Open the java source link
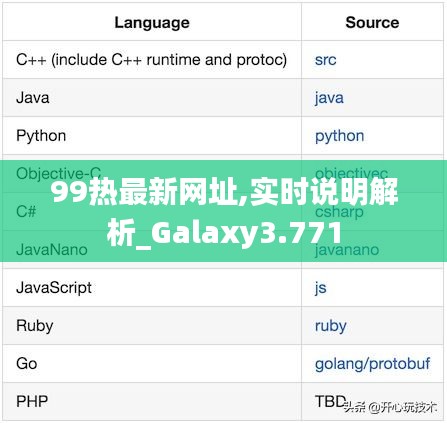Screen dimensions: 447x423 [x=329, y=98]
